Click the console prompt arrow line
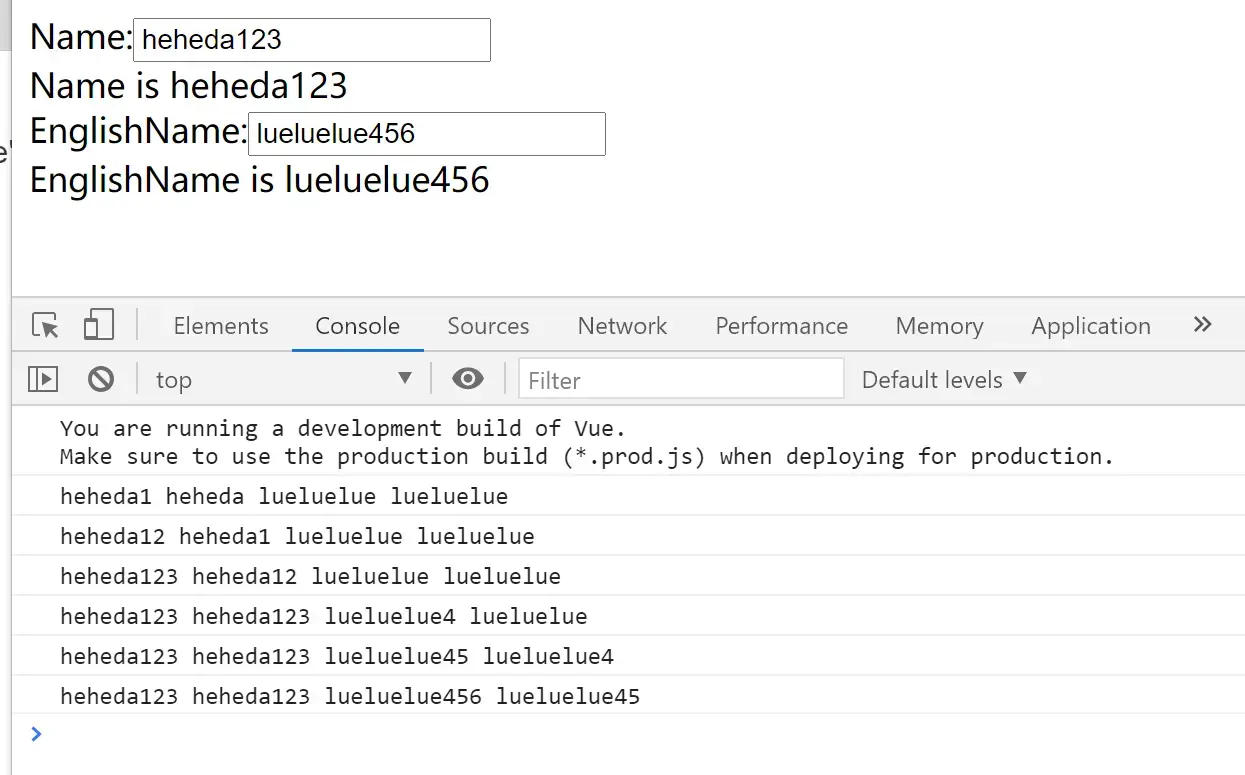1245x775 pixels. click(628, 734)
